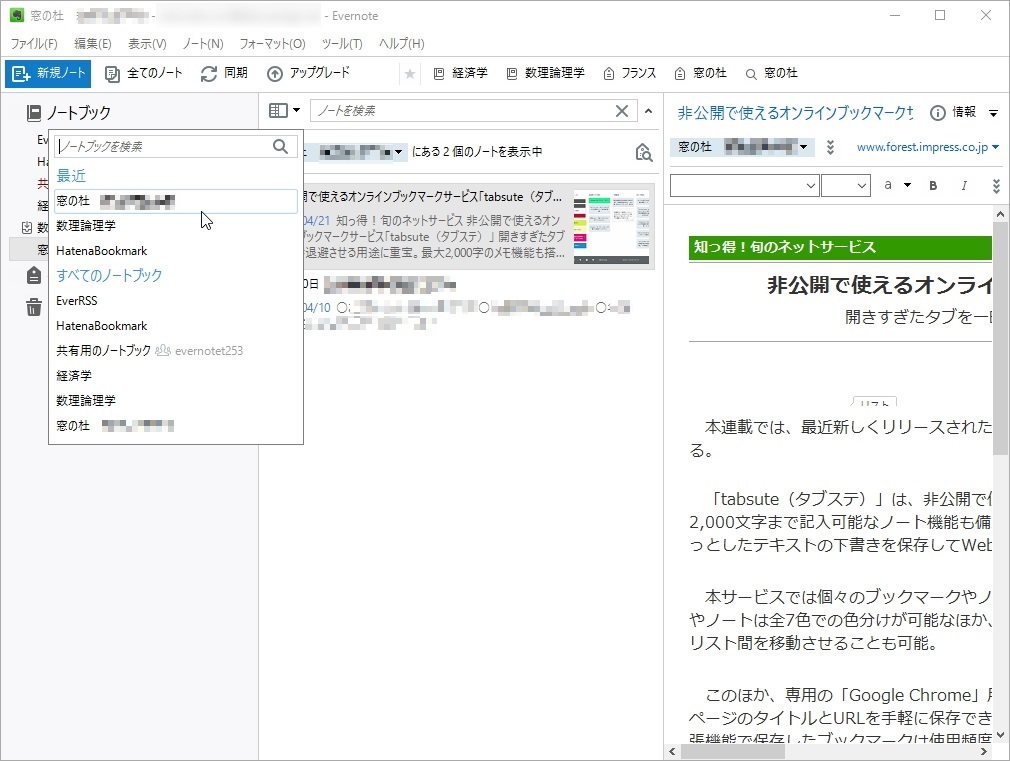The width and height of the screenshot is (1010, 761).
Task: Open the notebook selector dropdown above the editor
Action: pyautogui.click(x=743, y=146)
